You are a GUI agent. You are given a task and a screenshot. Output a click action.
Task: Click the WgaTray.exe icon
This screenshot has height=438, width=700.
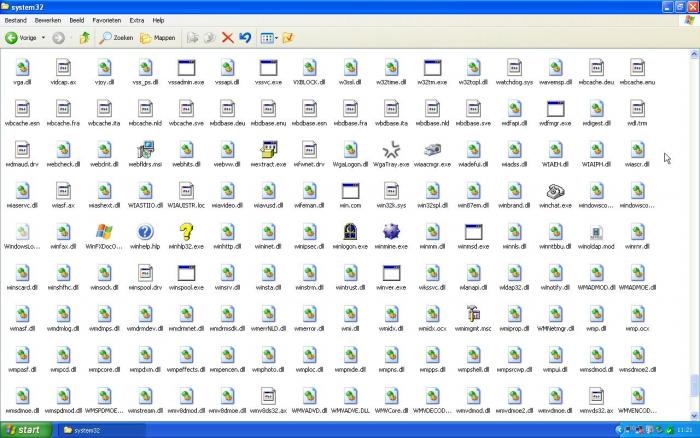(391, 150)
